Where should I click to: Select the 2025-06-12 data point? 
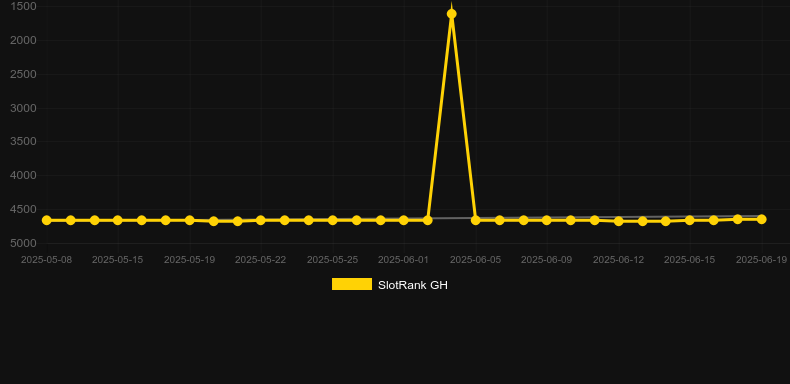tap(619, 221)
